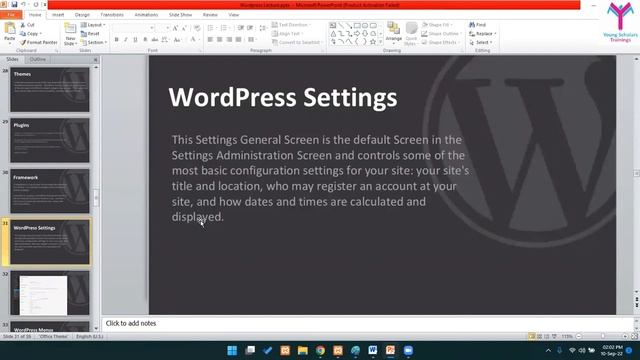Open Zoom from the taskbar
Screen dimensions: 640x360
408,350
